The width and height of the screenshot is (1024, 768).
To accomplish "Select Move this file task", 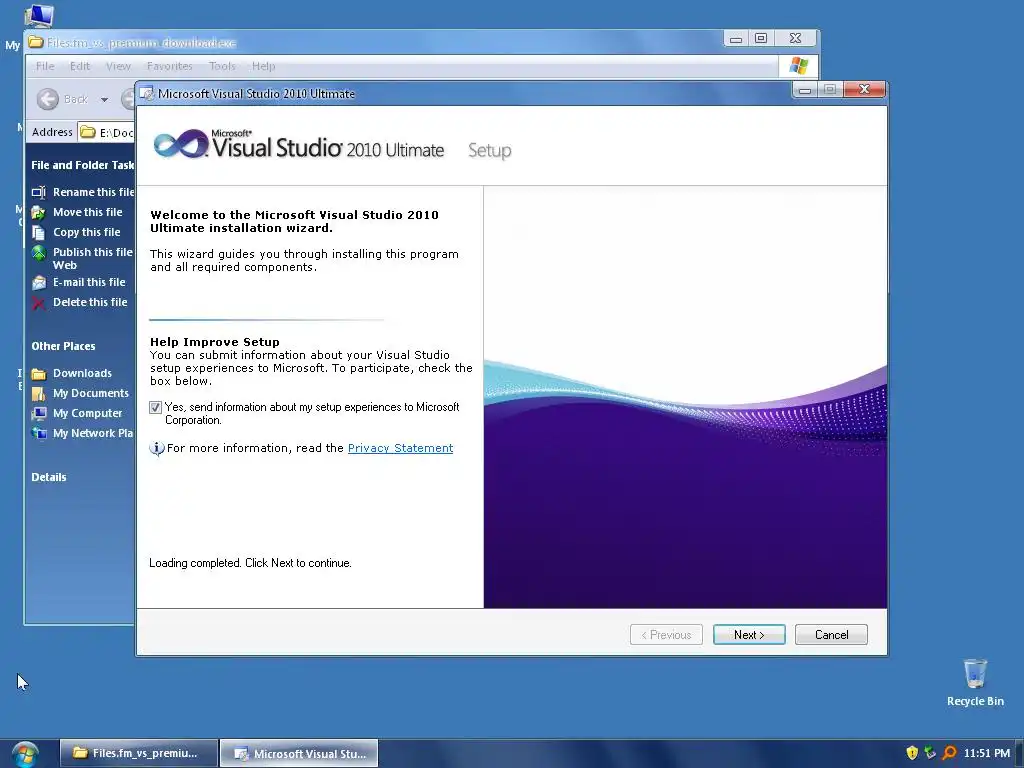I will [x=88, y=212].
